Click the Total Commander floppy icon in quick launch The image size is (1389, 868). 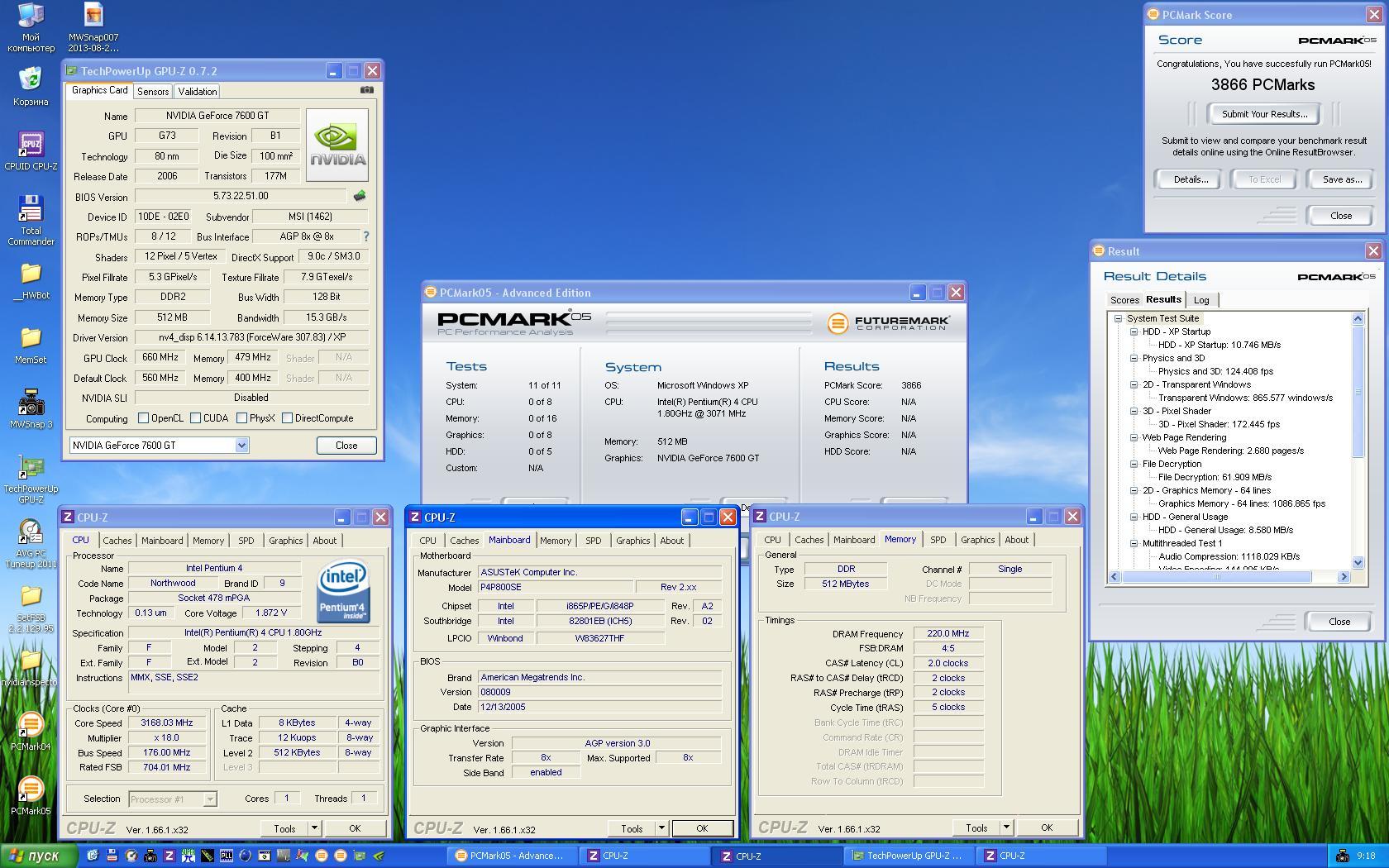112,856
